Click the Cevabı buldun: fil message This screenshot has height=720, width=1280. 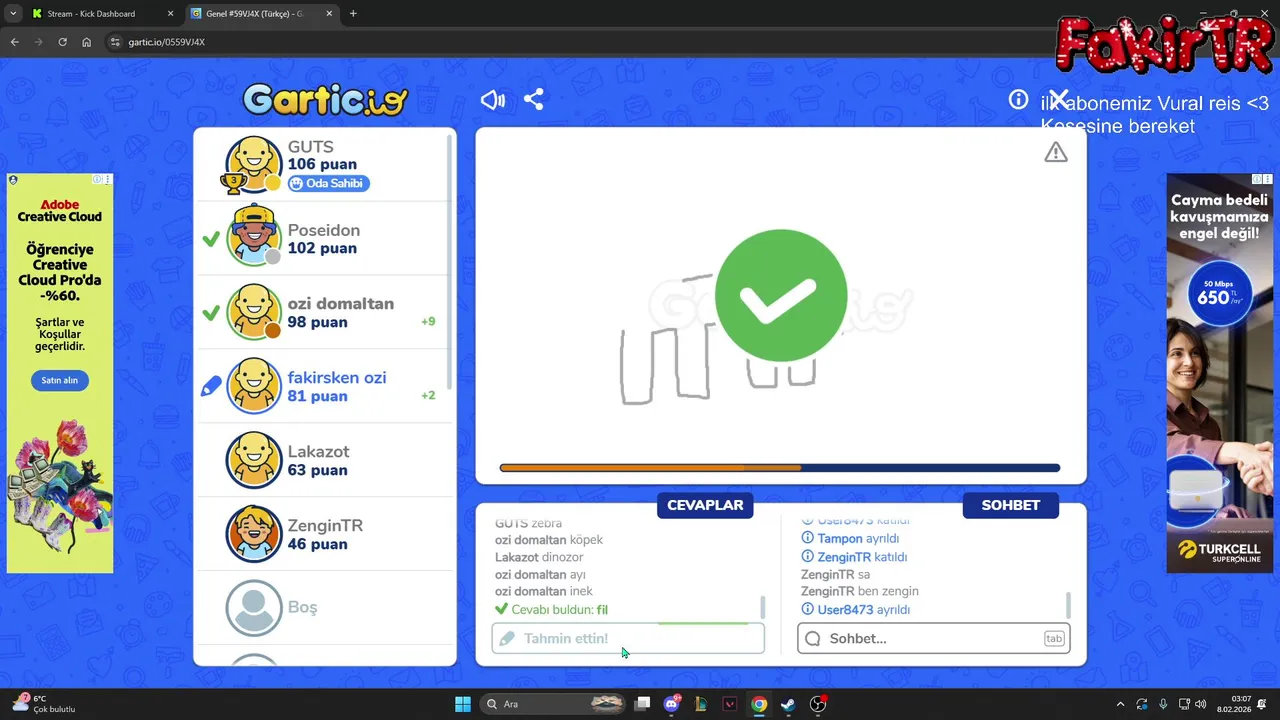[x=551, y=609]
